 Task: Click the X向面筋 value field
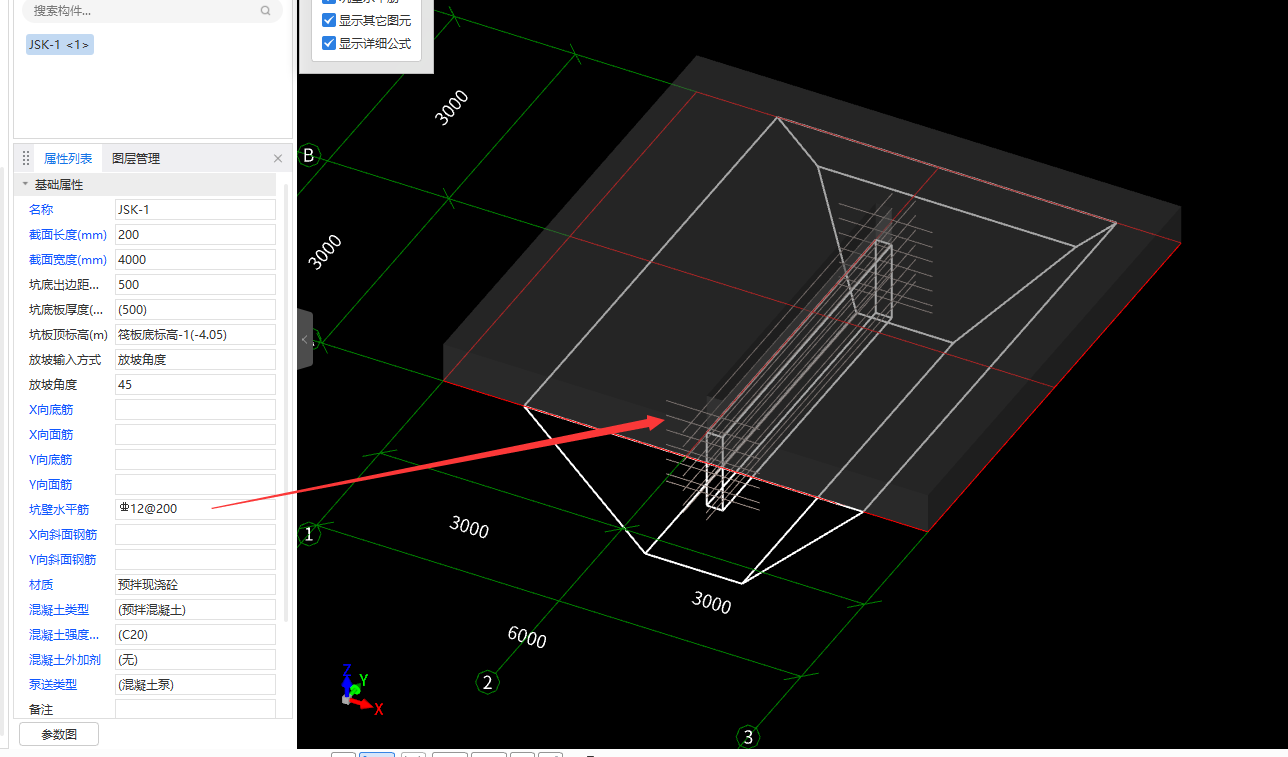click(195, 434)
